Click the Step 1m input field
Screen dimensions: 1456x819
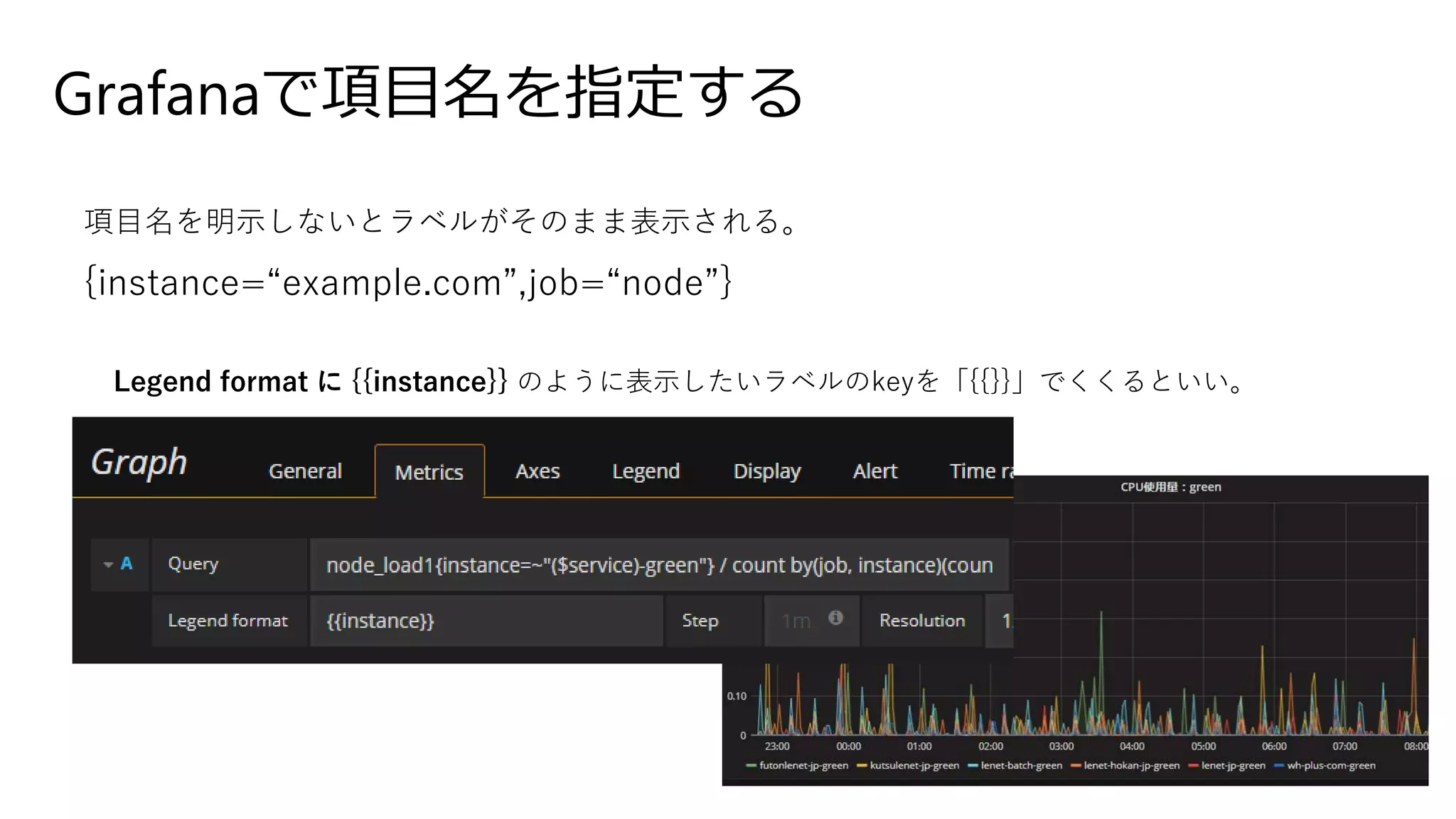(x=811, y=621)
